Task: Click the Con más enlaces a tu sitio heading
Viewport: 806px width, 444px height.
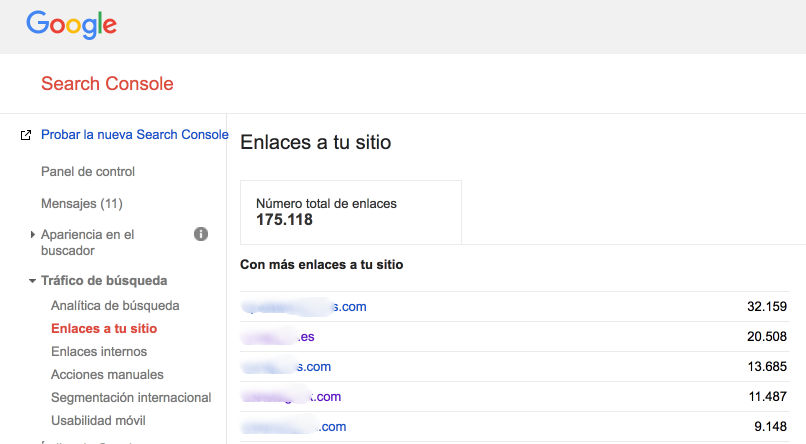Action: pyautogui.click(x=322, y=265)
